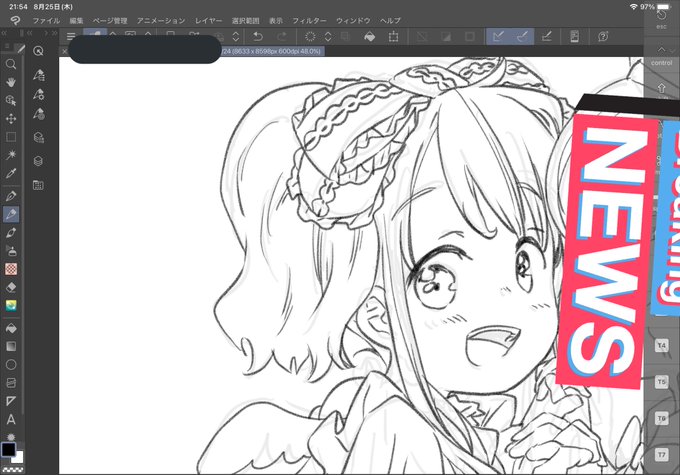Select the Airbrush tool

click(11, 251)
